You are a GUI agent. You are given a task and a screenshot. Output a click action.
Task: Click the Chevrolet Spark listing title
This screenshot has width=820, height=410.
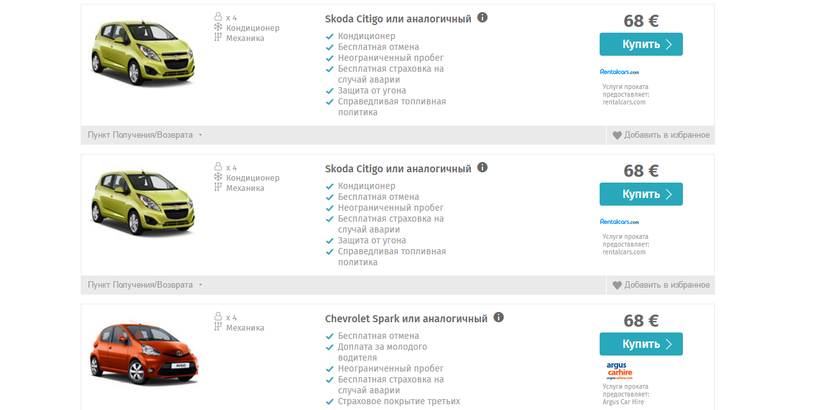point(406,318)
